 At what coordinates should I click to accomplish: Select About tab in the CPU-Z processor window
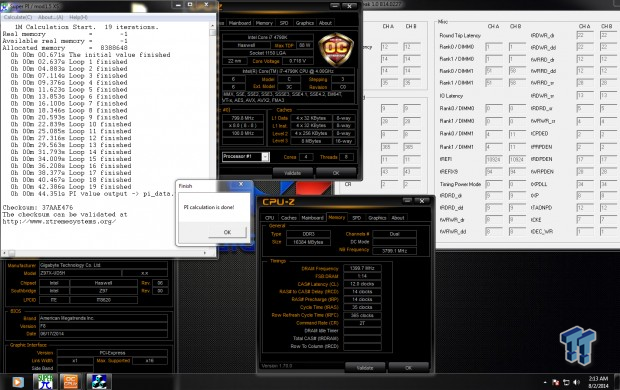tap(325, 23)
